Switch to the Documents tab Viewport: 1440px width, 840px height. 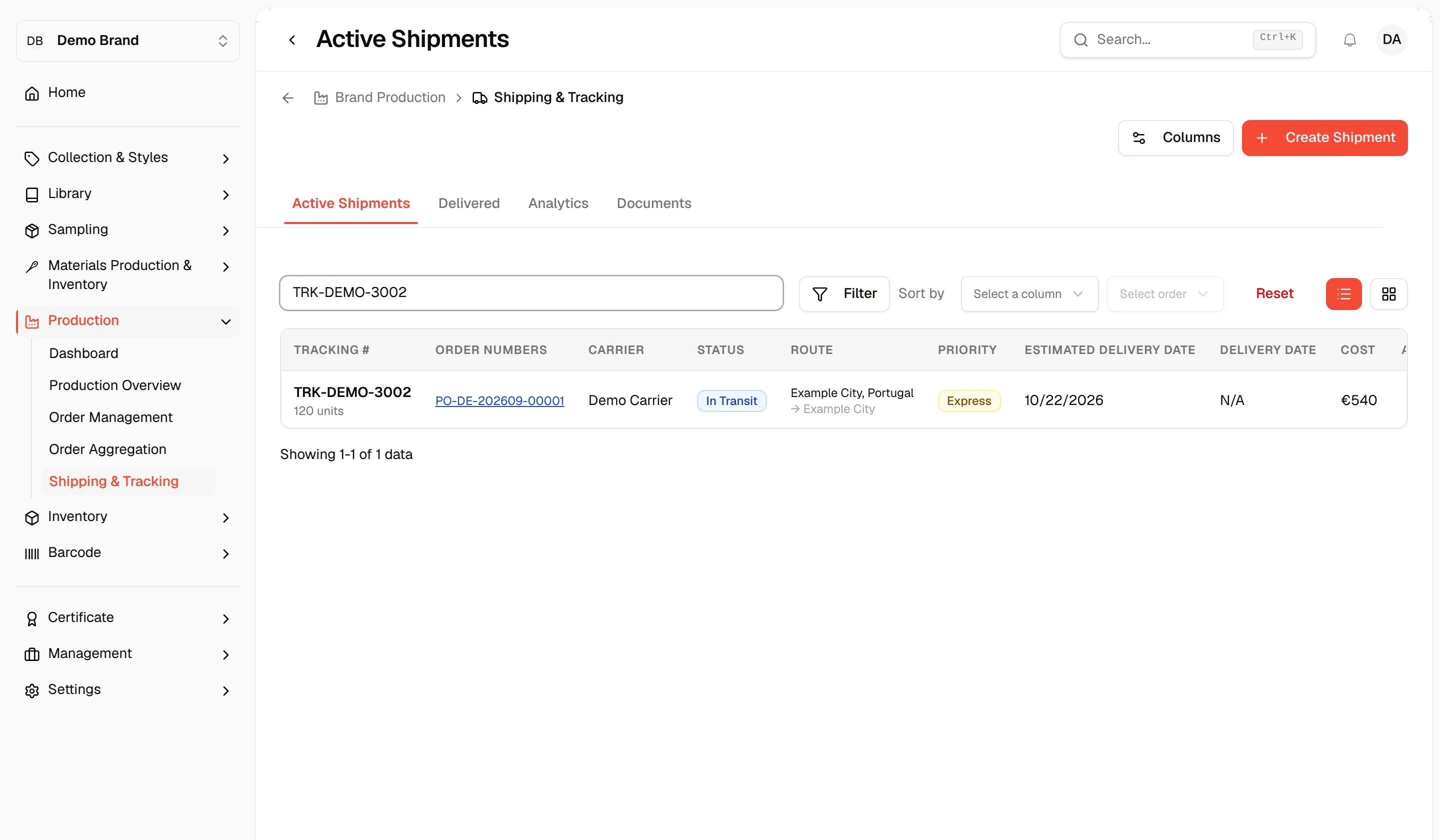click(x=653, y=203)
